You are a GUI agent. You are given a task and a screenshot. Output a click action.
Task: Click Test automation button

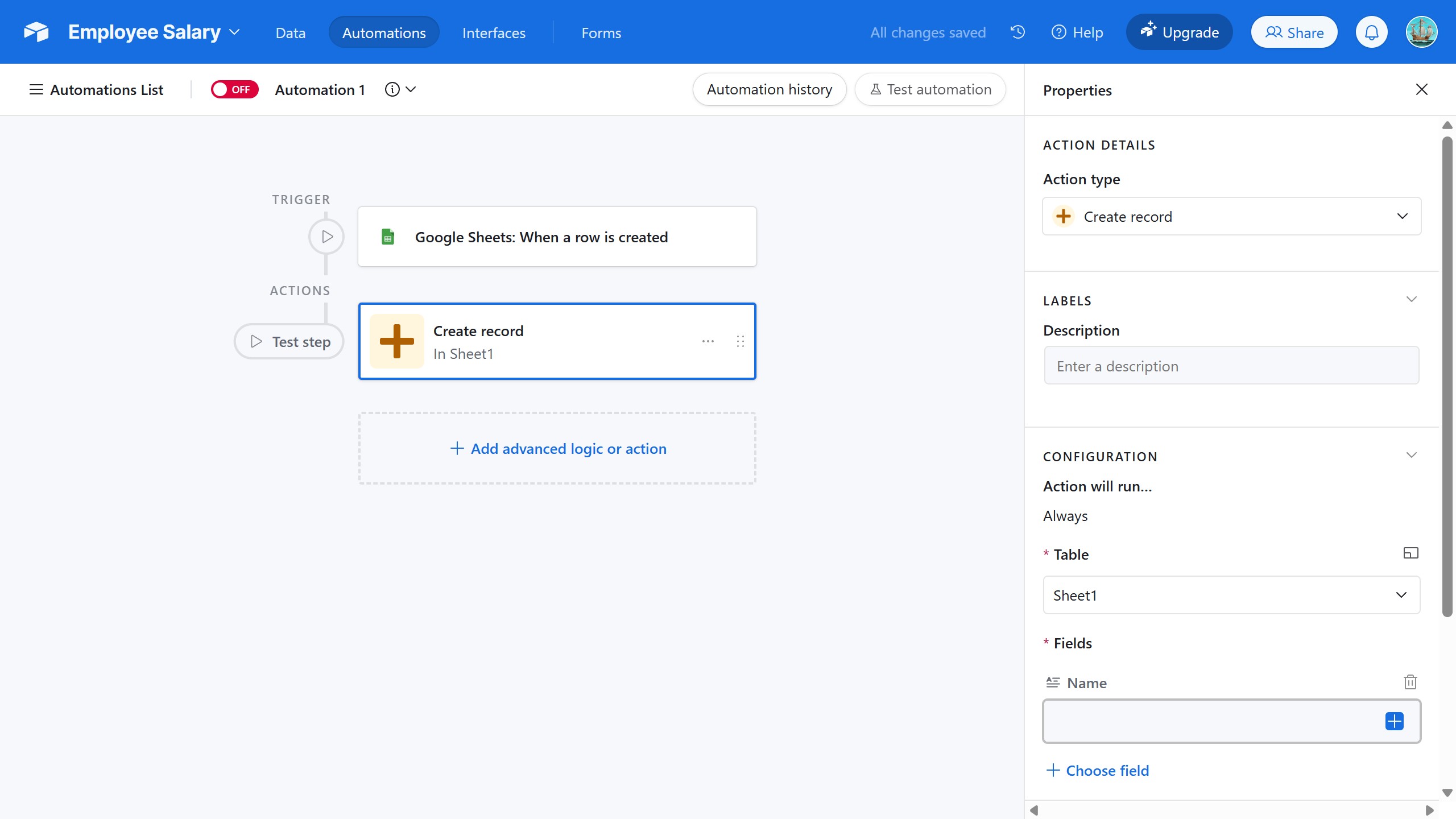pyautogui.click(x=930, y=89)
